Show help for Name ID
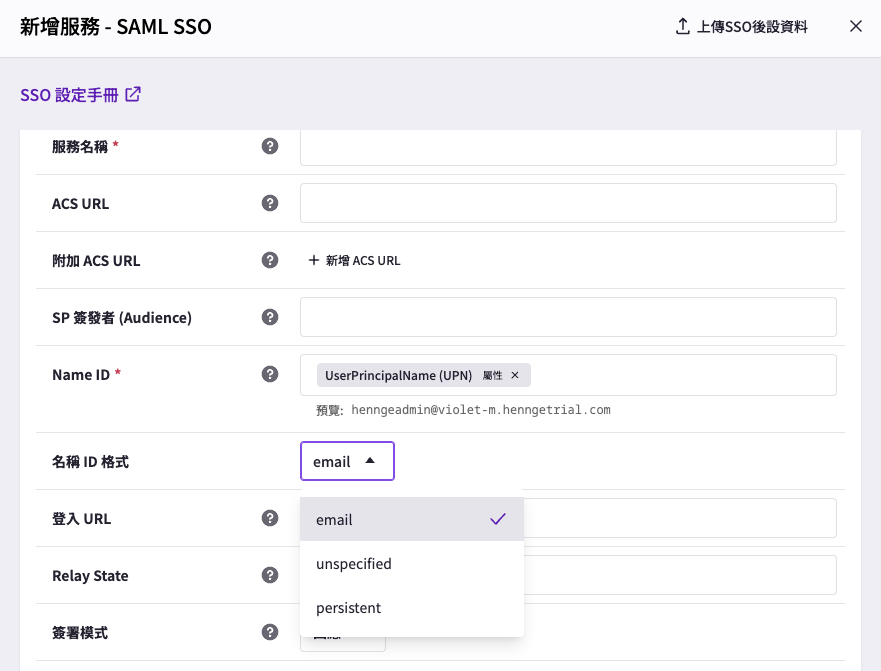Viewport: 881px width, 671px height. [270, 374]
